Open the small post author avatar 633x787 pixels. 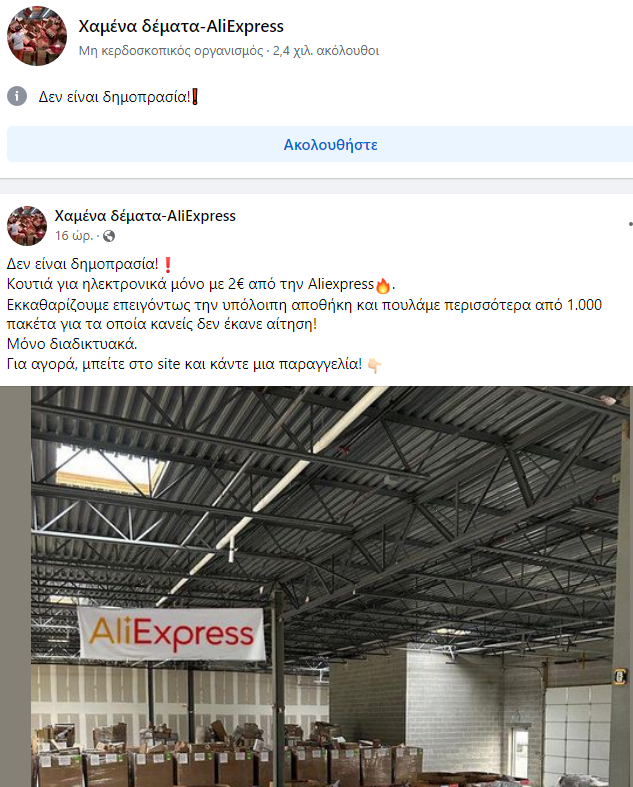click(27, 225)
